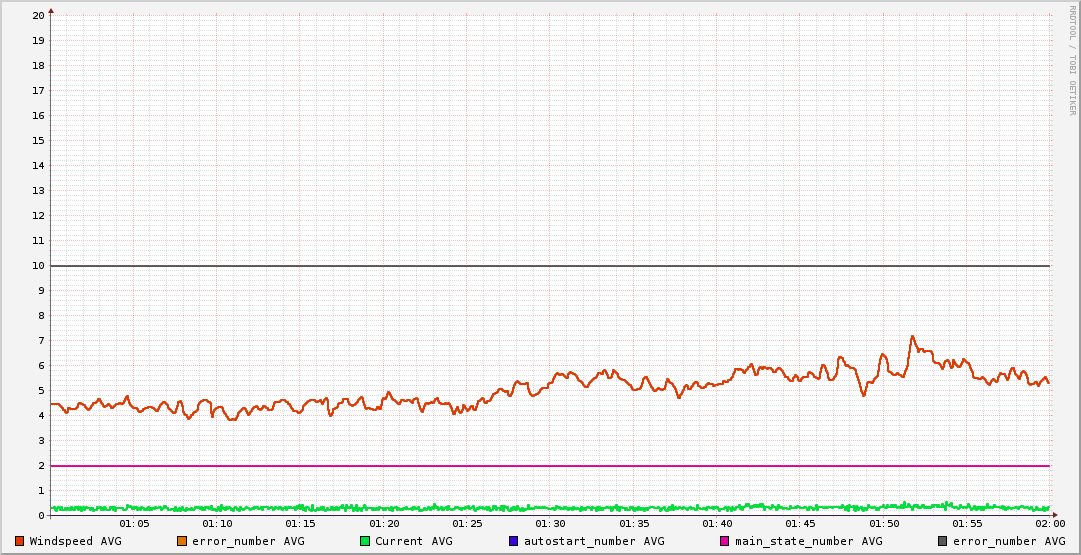Image resolution: width=1081 pixels, height=555 pixels.
Task: Click the y-axis label for value 10
Action: 38,265
